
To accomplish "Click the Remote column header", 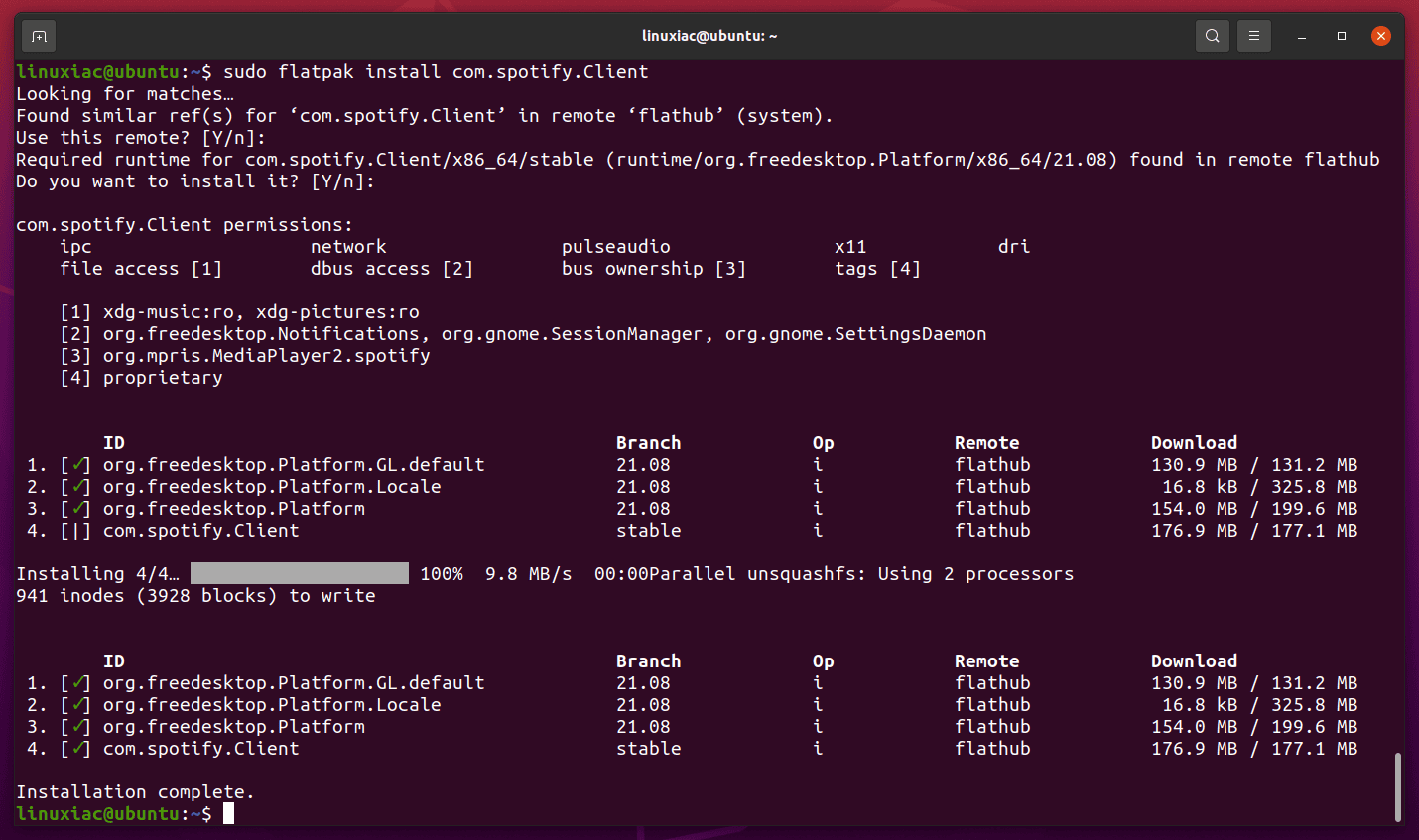I will pyautogui.click(x=986, y=442).
